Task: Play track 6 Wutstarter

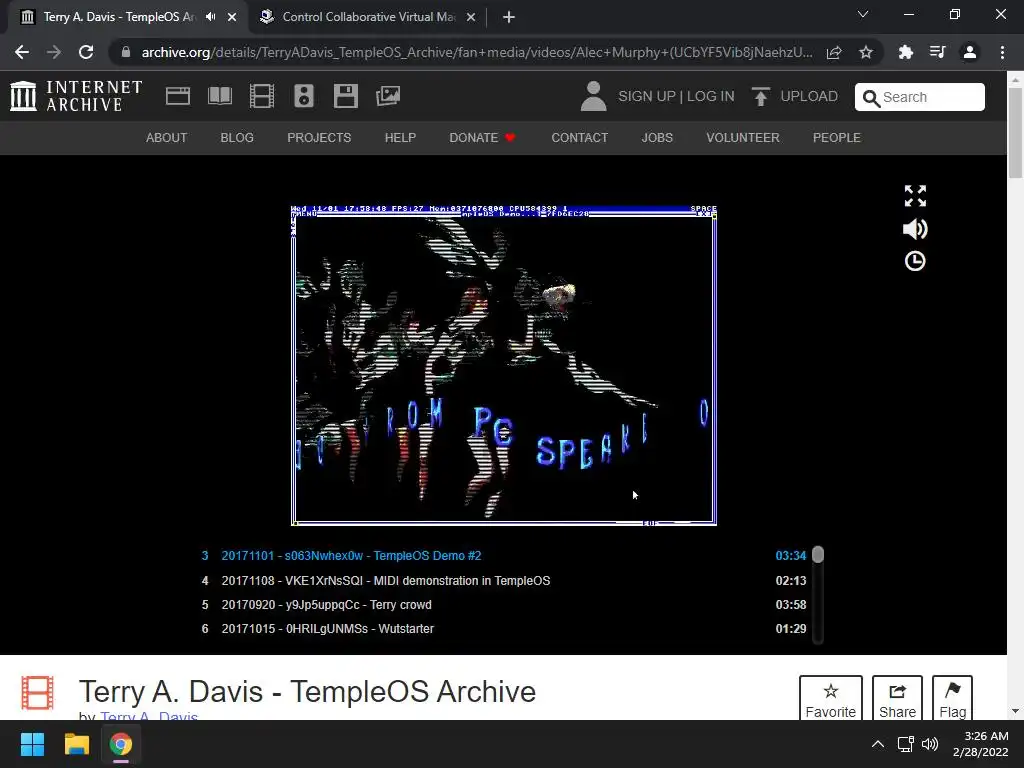Action: pos(504,629)
